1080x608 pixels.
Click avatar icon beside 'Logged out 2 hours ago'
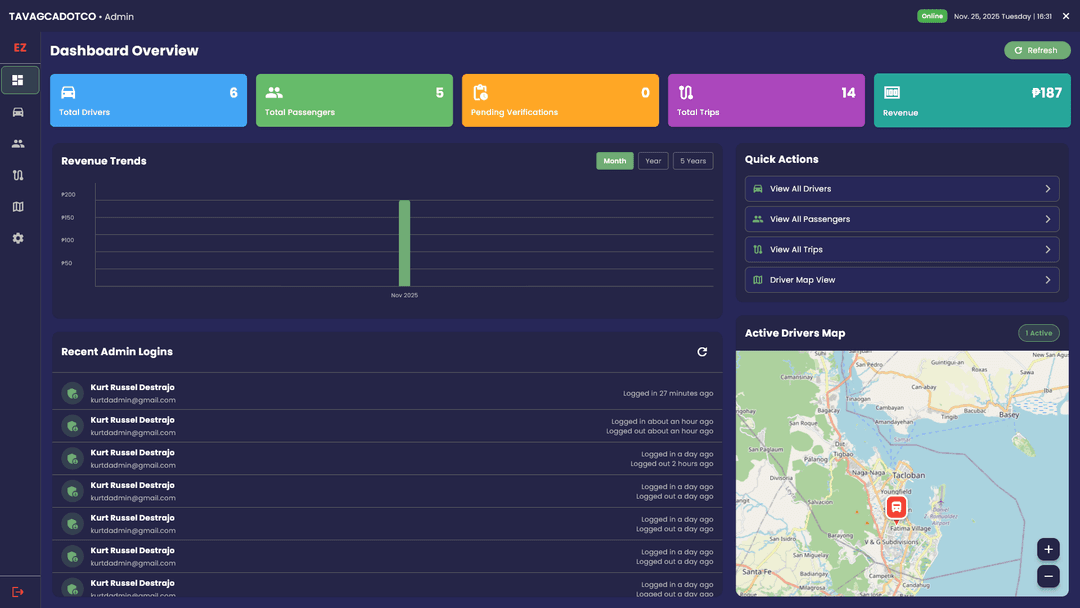pyautogui.click(x=72, y=459)
